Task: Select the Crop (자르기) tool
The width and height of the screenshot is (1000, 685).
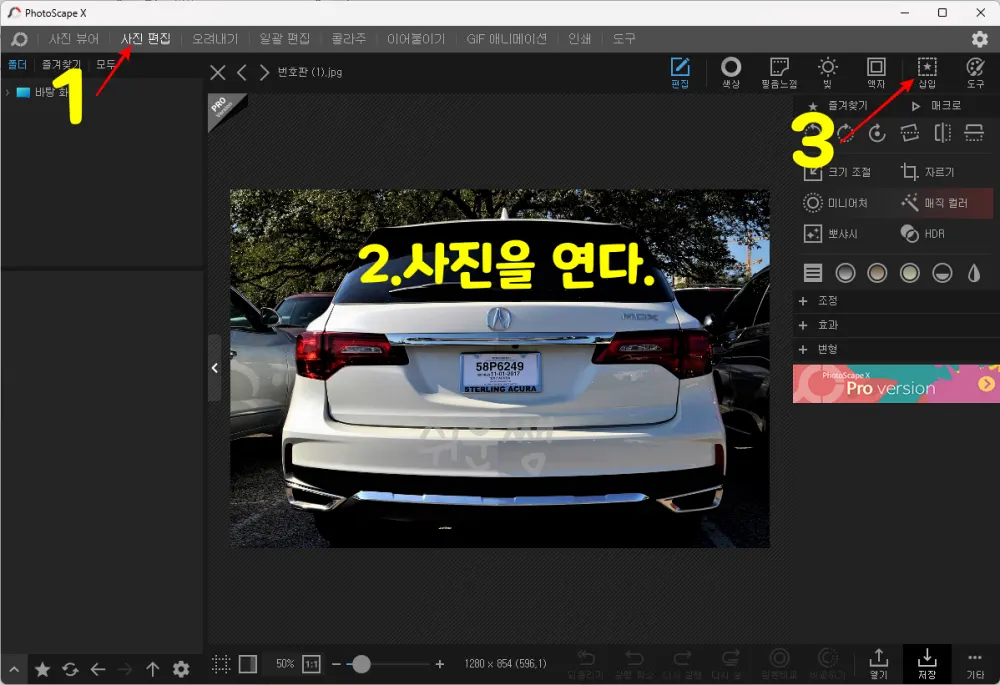Action: pos(926,171)
